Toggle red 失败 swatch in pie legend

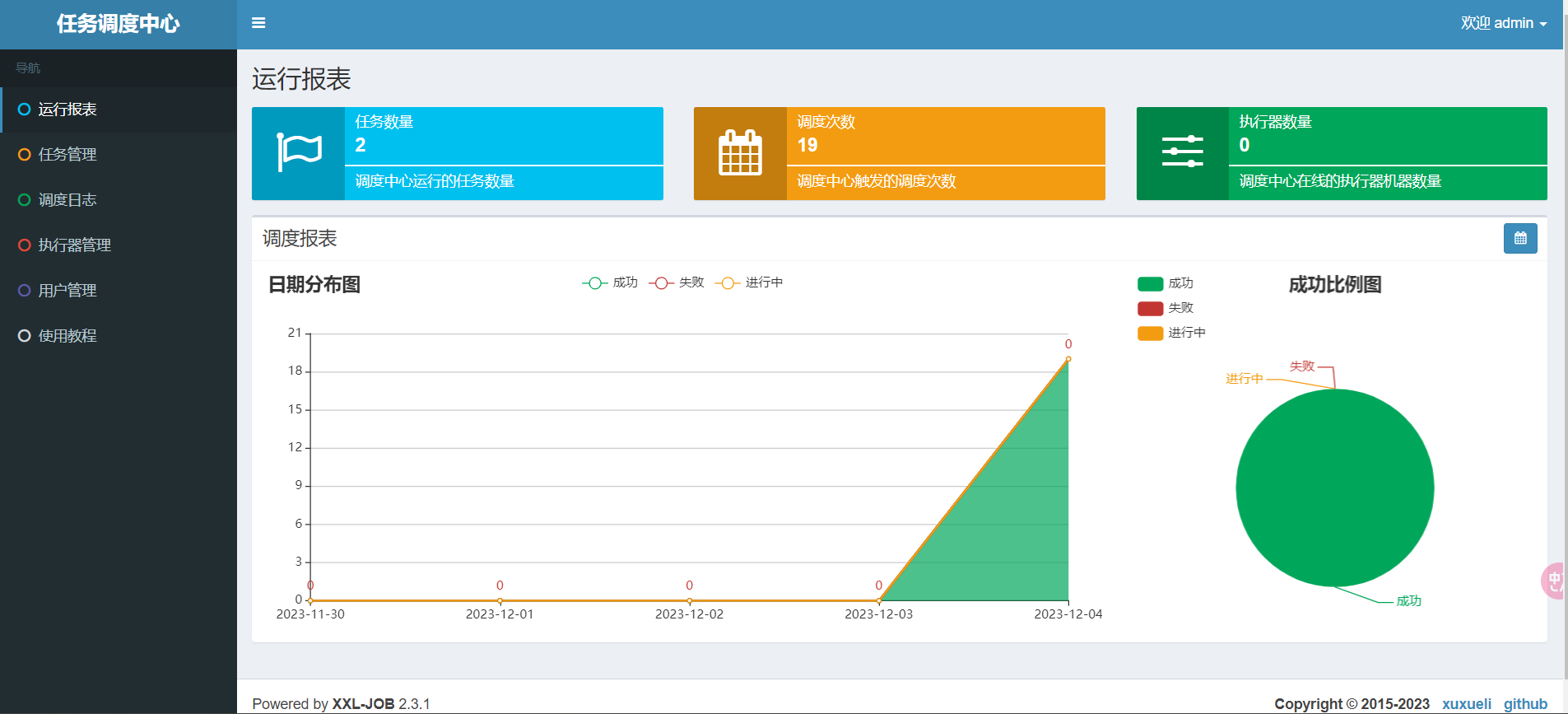coord(1150,309)
